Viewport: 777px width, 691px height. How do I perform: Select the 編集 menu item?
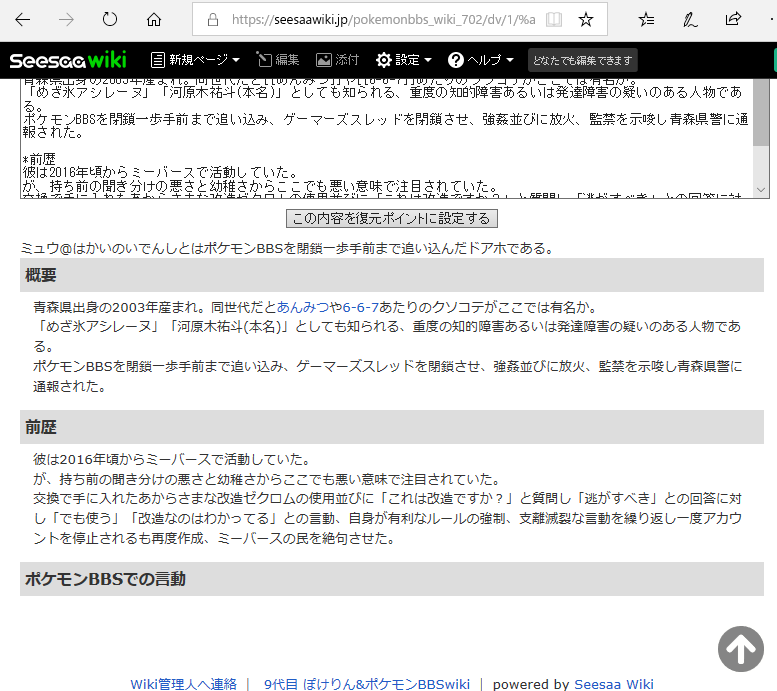[278, 60]
